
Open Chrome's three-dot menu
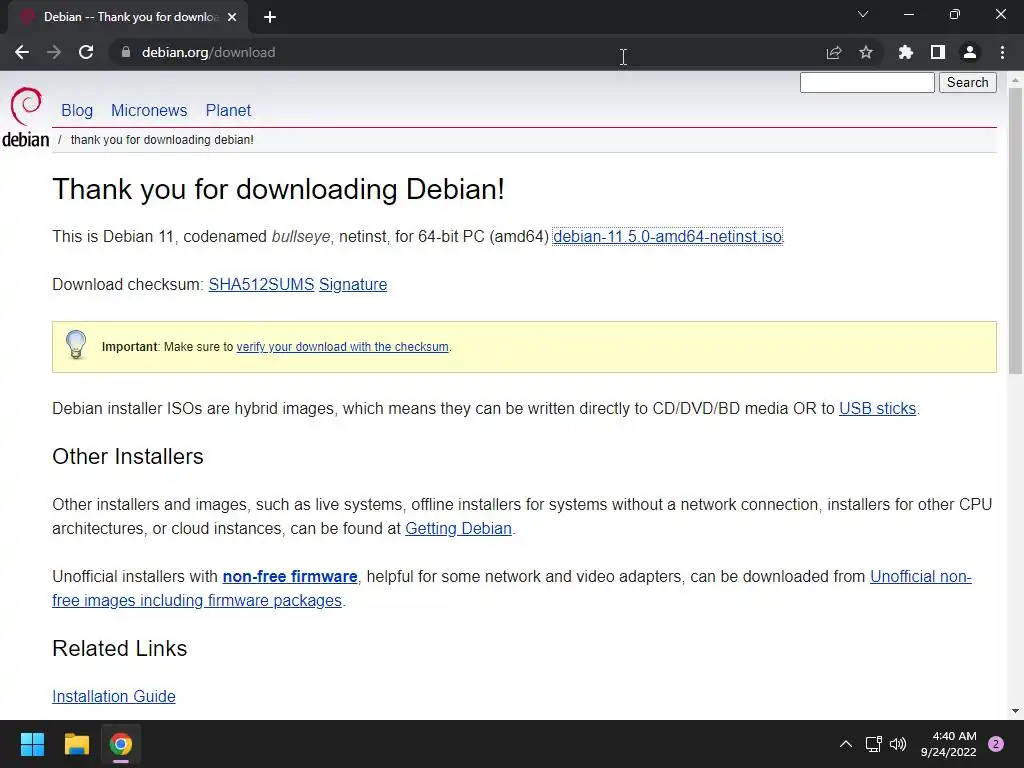(x=1002, y=52)
